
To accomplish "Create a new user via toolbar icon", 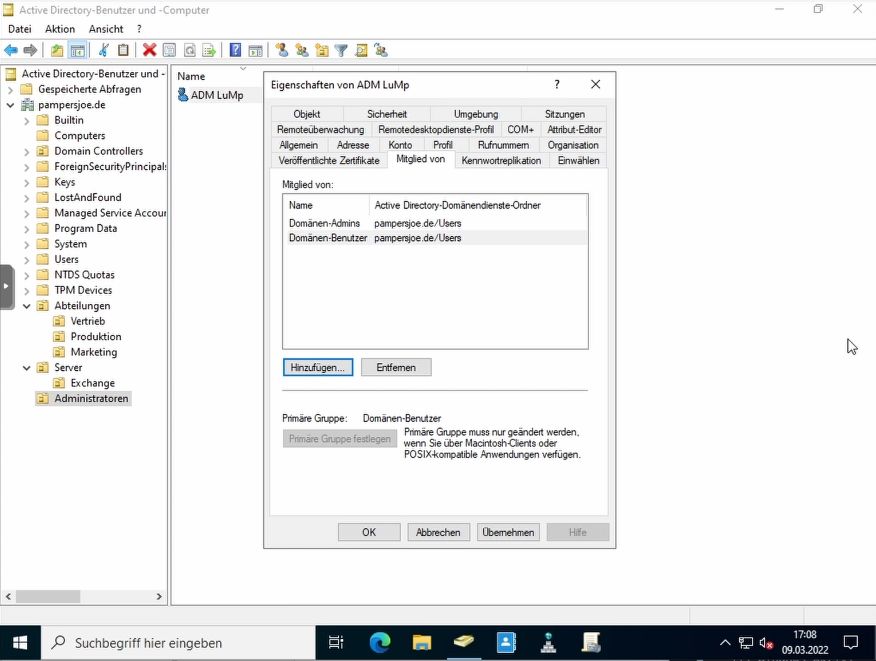I will (x=282, y=50).
